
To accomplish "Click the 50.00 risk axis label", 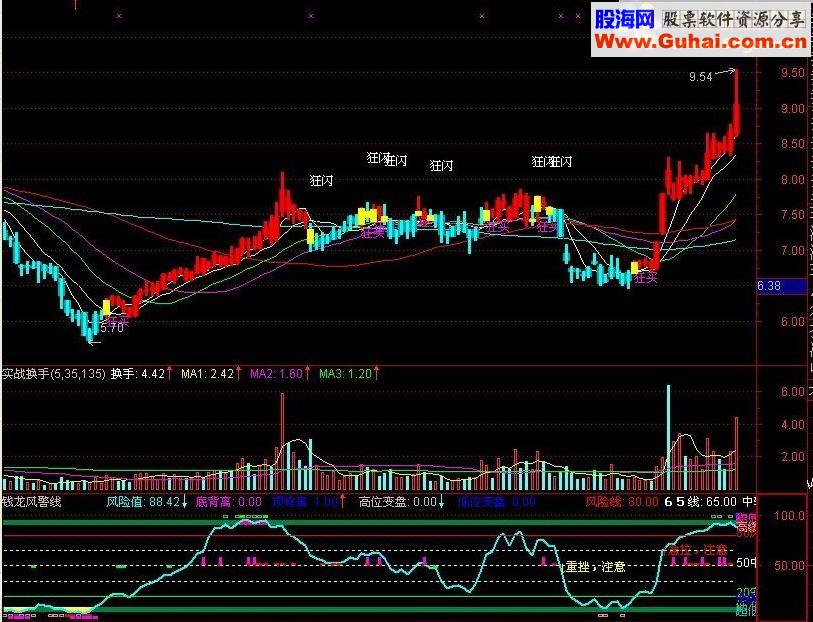I will (x=789, y=566).
